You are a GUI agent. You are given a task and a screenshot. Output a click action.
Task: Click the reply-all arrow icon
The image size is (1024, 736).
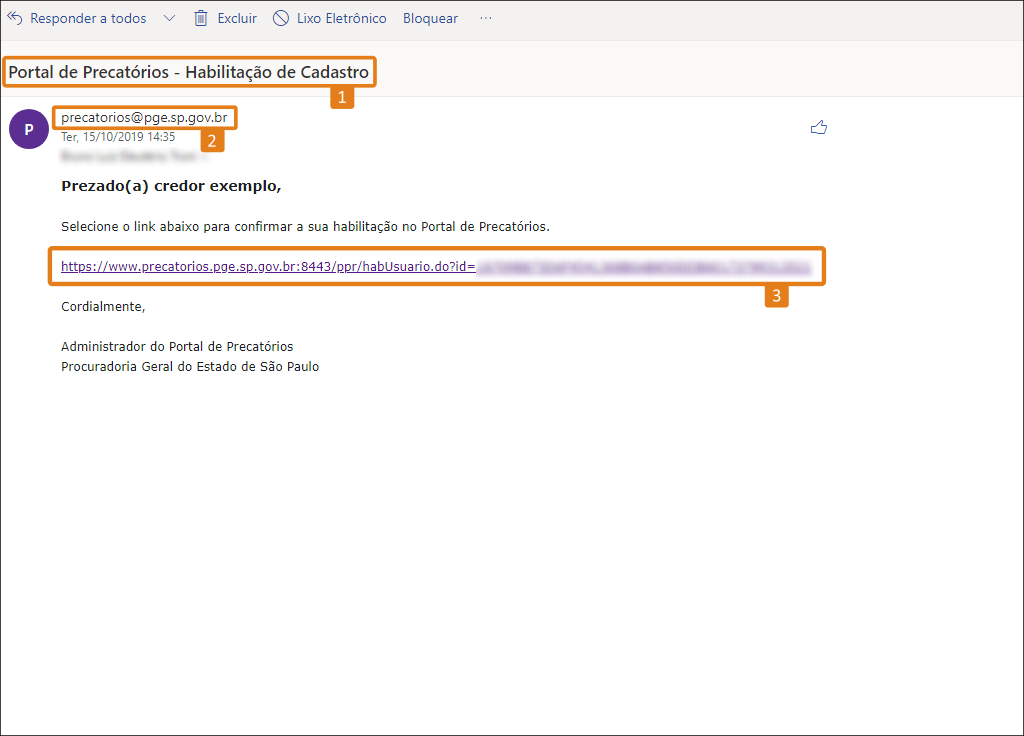[14, 18]
